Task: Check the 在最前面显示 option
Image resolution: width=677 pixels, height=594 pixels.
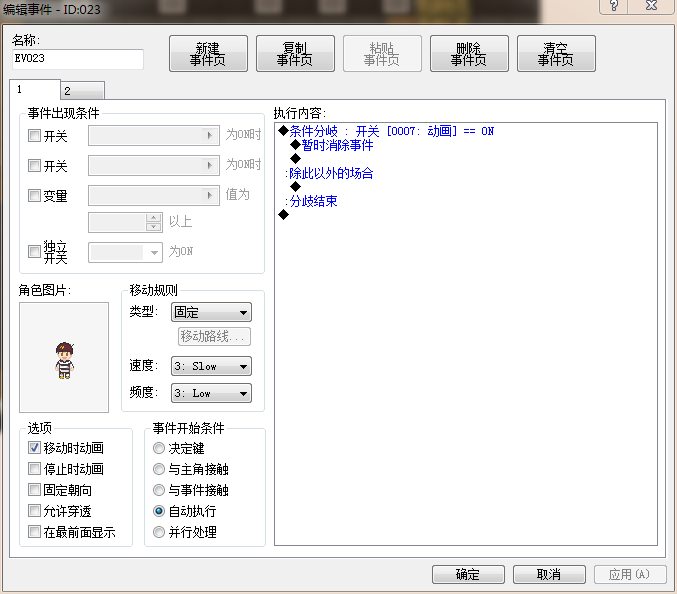Action: (x=34, y=531)
